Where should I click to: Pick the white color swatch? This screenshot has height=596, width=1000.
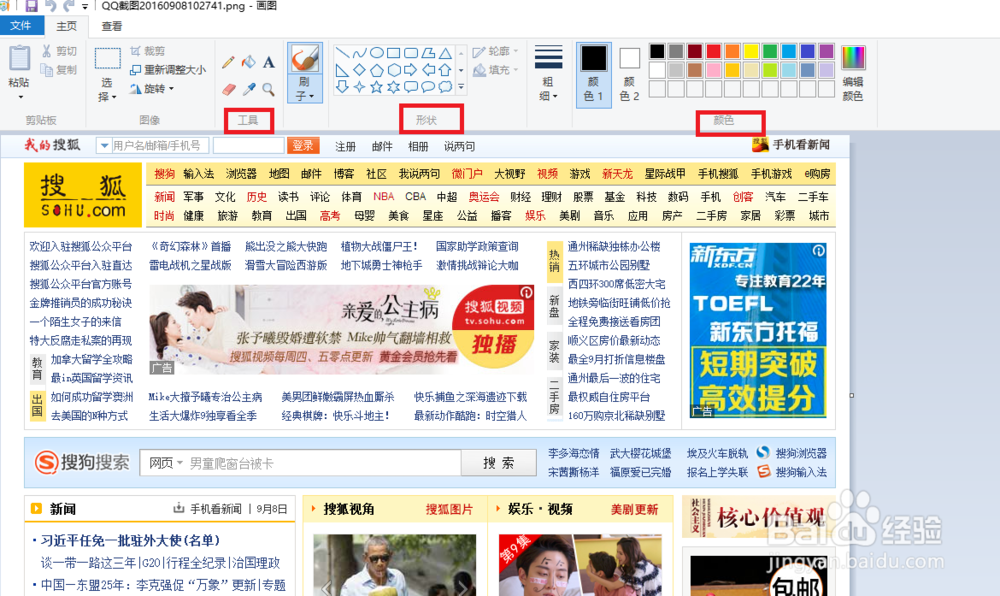click(657, 70)
